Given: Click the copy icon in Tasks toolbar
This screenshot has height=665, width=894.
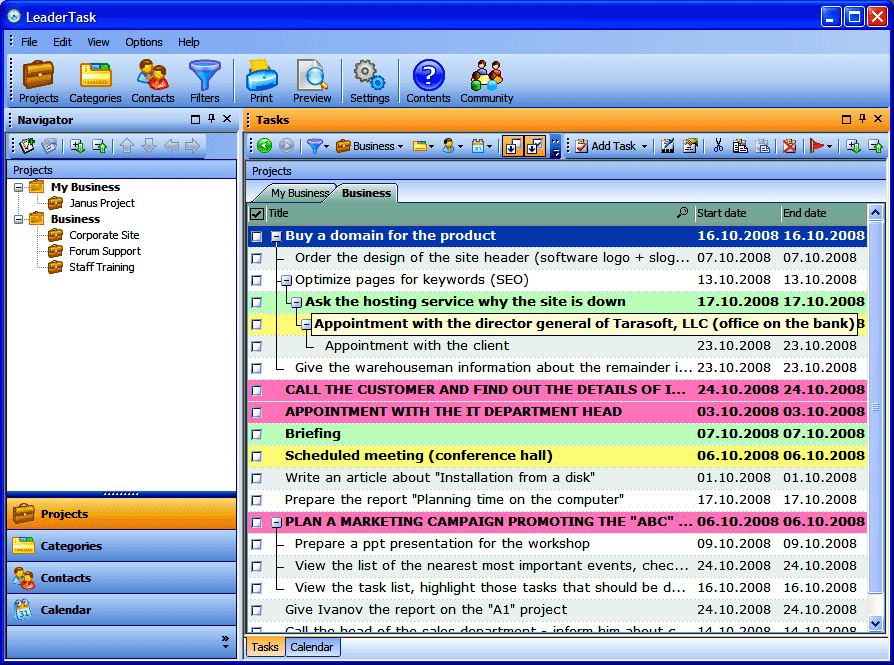Looking at the screenshot, I should point(740,146).
